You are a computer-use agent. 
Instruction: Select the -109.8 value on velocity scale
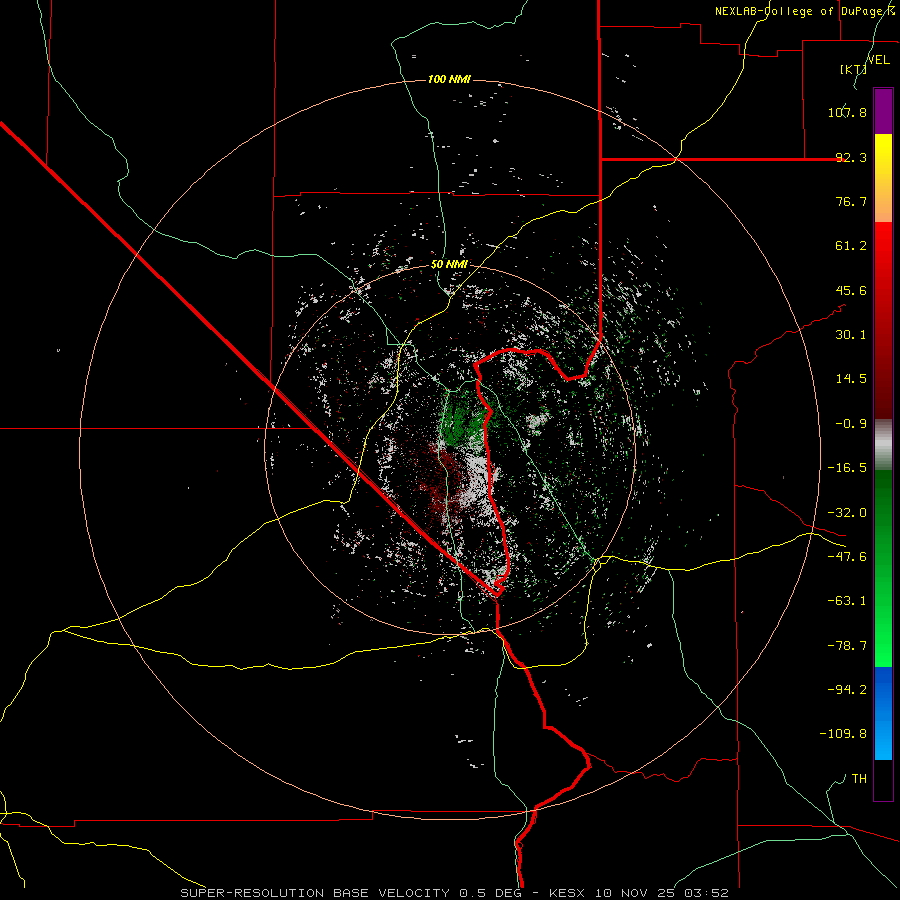point(843,734)
